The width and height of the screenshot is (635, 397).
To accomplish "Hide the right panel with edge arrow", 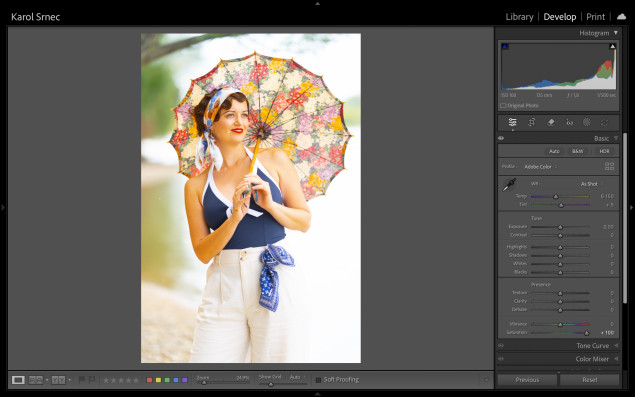I will (x=631, y=207).
